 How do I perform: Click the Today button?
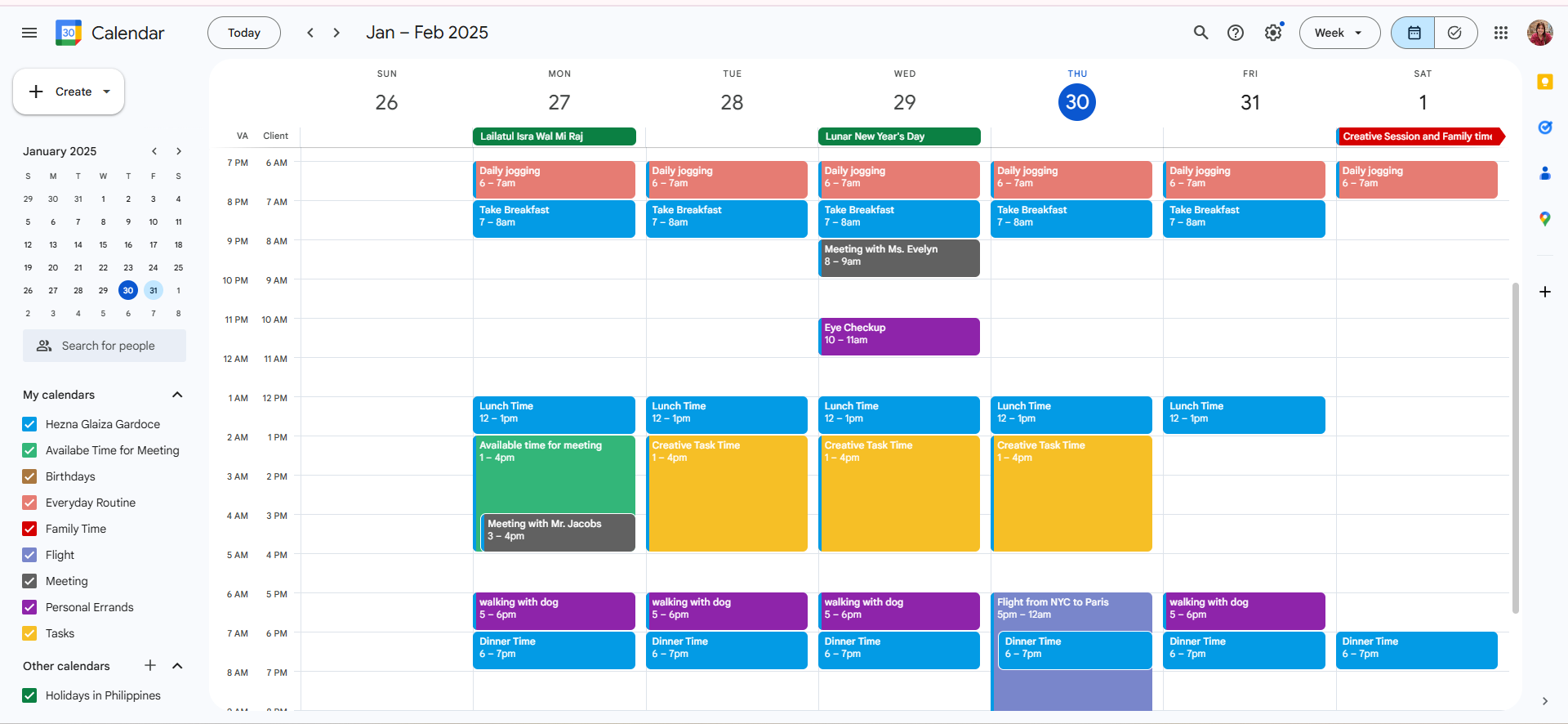click(244, 33)
